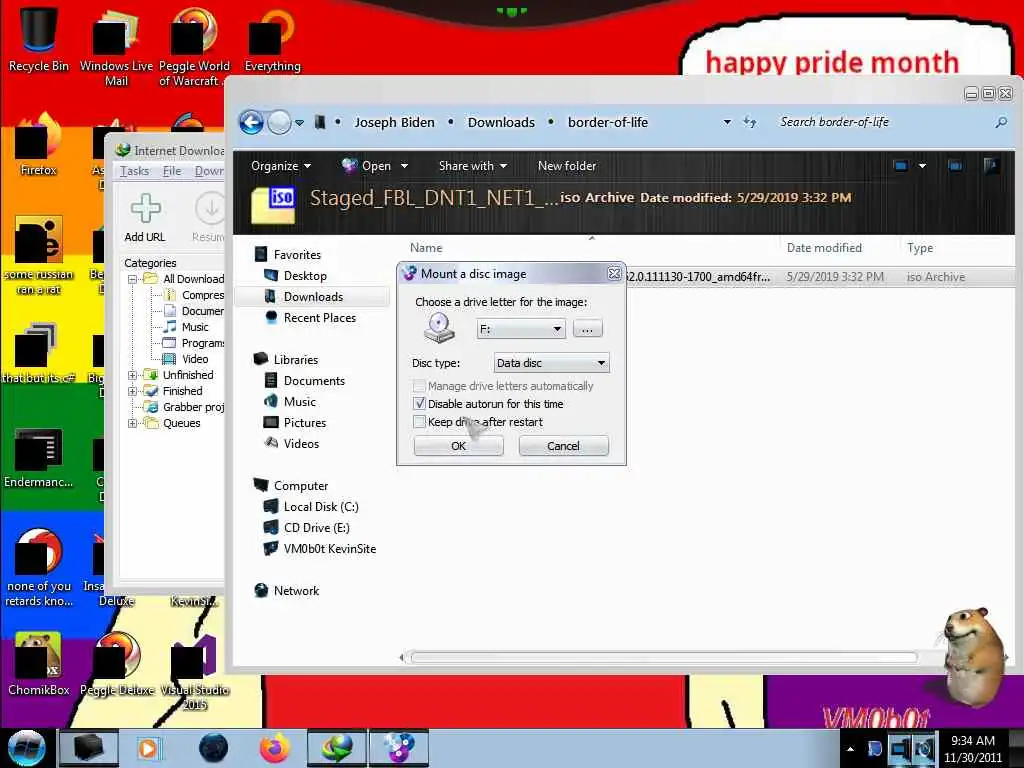Expand the Queues category in IDM
The height and width of the screenshot is (768, 1024).
(133, 423)
